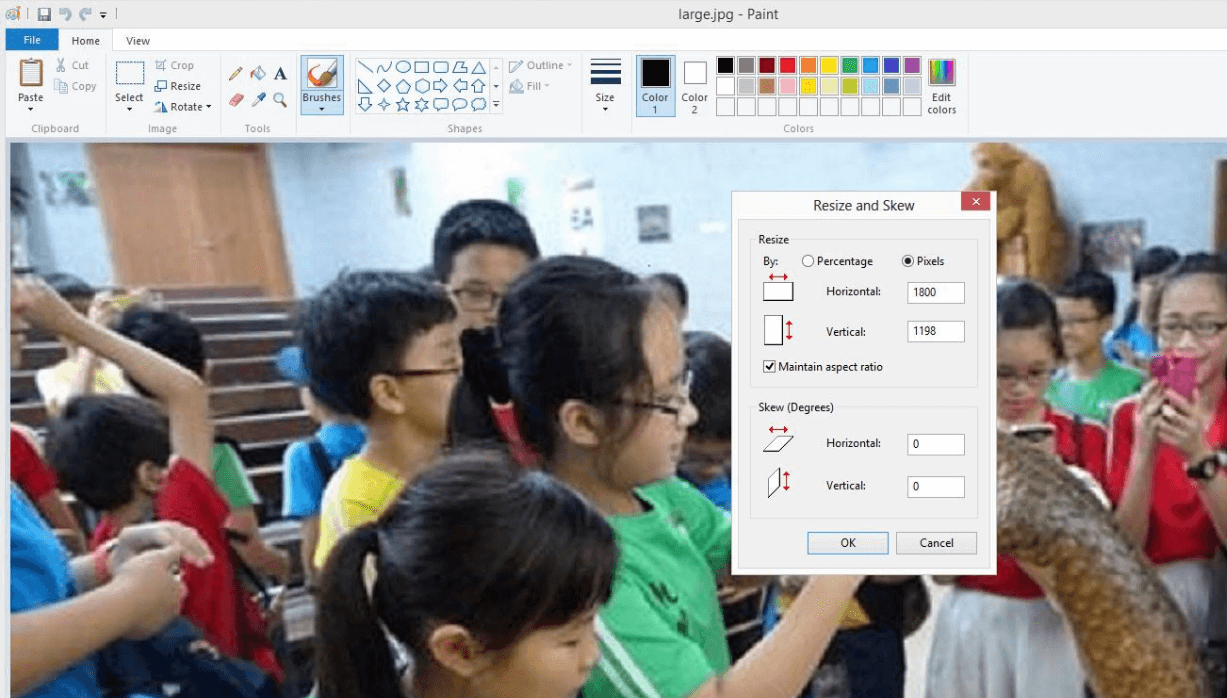
Task: Click the Resize tool in Image group
Action: pyautogui.click(x=178, y=86)
